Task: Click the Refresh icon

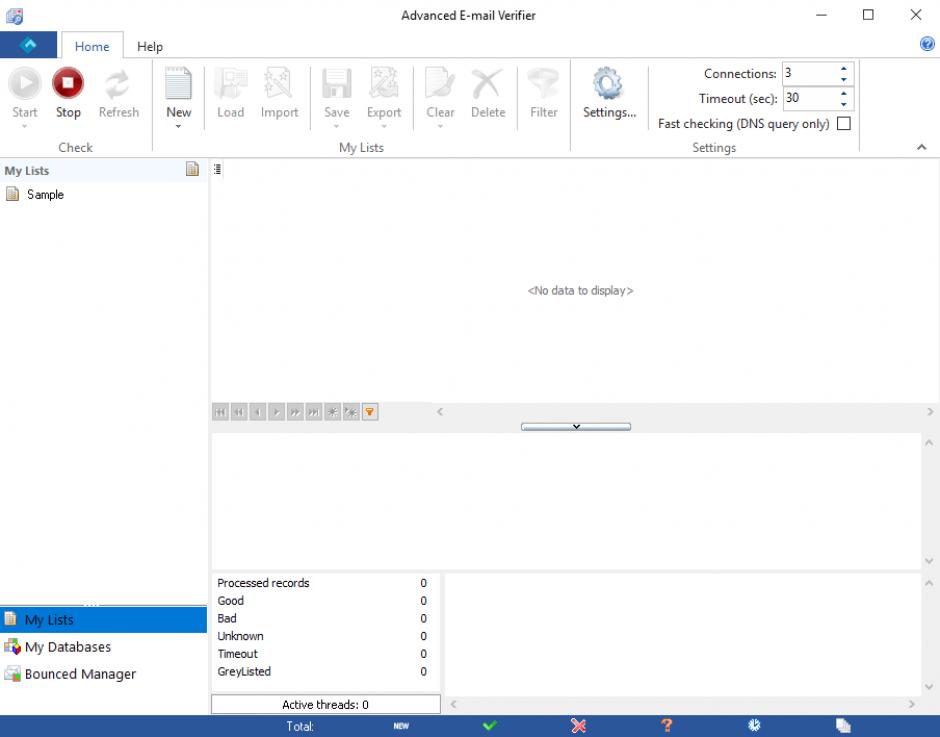Action: click(118, 83)
